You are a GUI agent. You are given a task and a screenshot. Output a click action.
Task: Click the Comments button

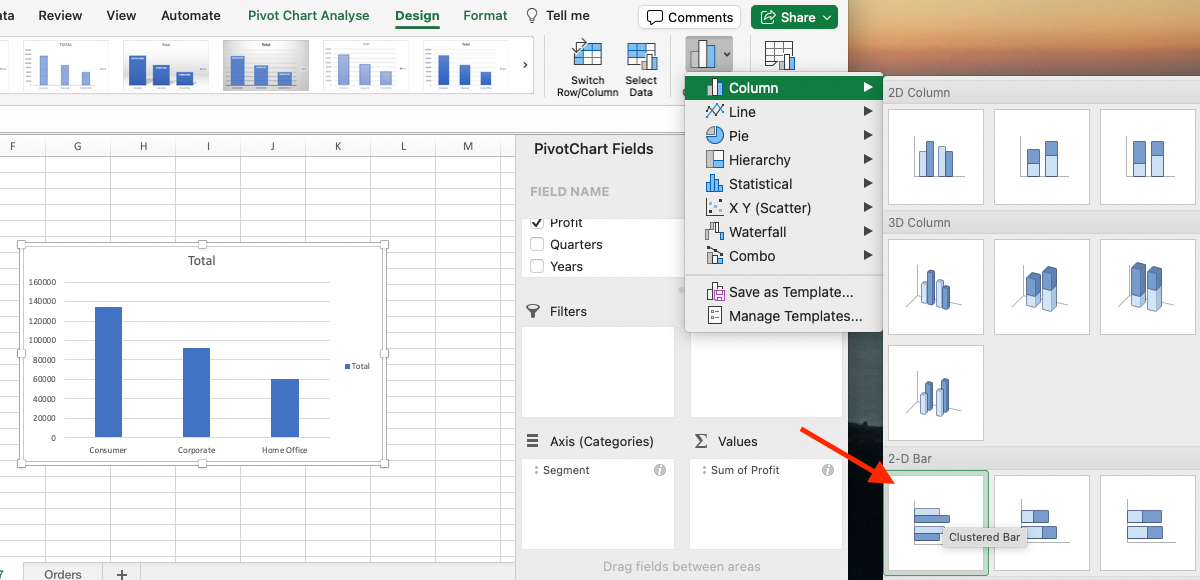point(689,17)
